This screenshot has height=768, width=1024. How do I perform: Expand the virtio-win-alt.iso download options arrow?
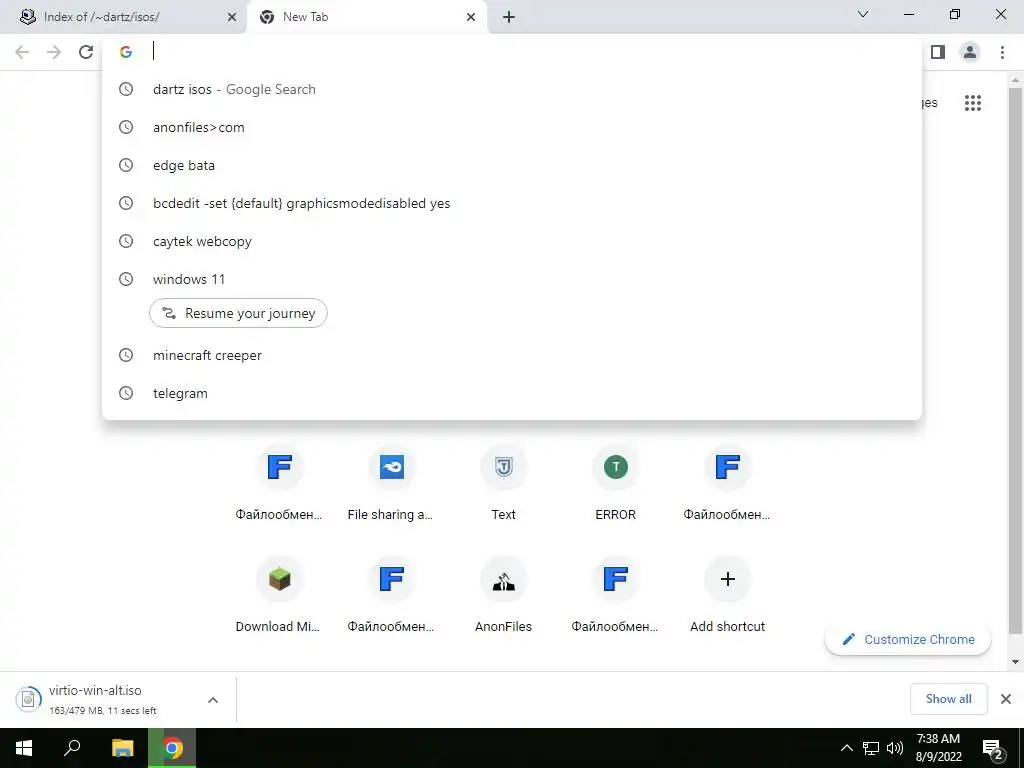213,700
